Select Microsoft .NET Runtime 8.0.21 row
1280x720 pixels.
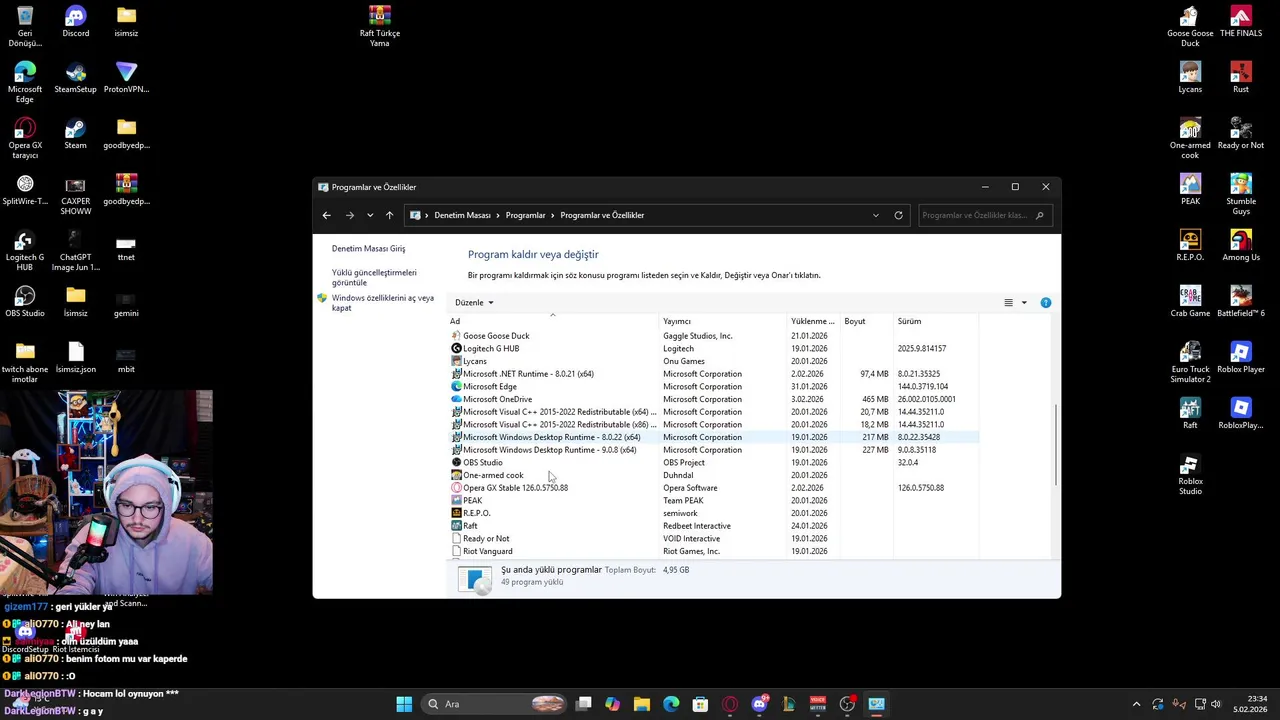point(714,374)
